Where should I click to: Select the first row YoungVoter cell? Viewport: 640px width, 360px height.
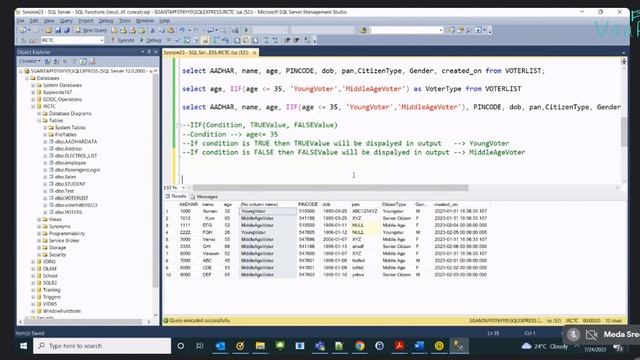[x=268, y=211]
